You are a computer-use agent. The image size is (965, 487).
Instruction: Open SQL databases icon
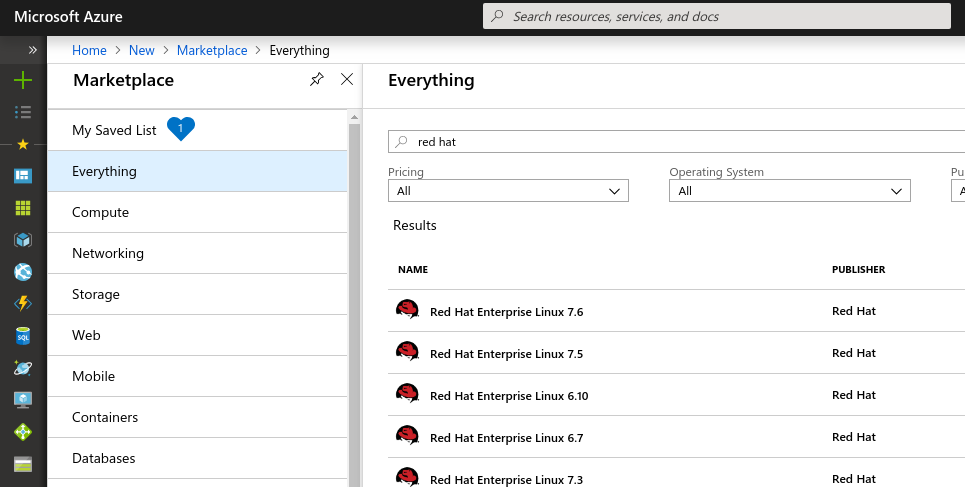(x=23, y=336)
